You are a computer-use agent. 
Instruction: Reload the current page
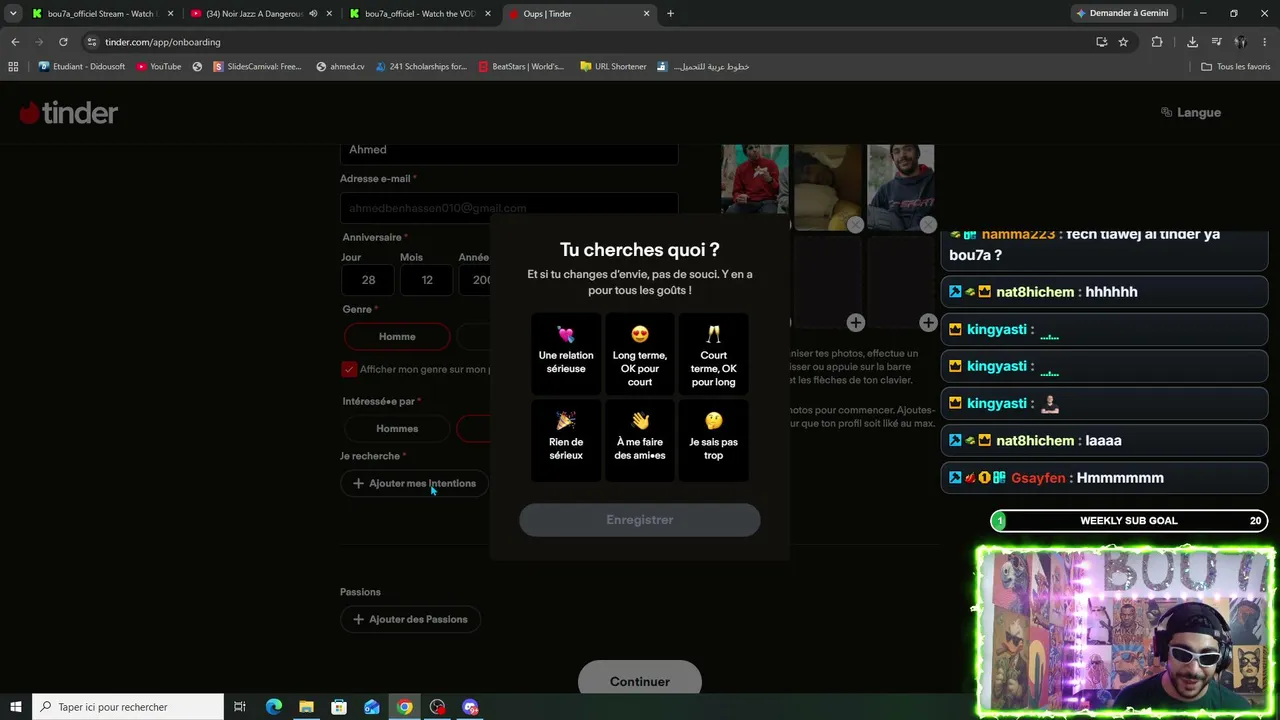point(63,42)
